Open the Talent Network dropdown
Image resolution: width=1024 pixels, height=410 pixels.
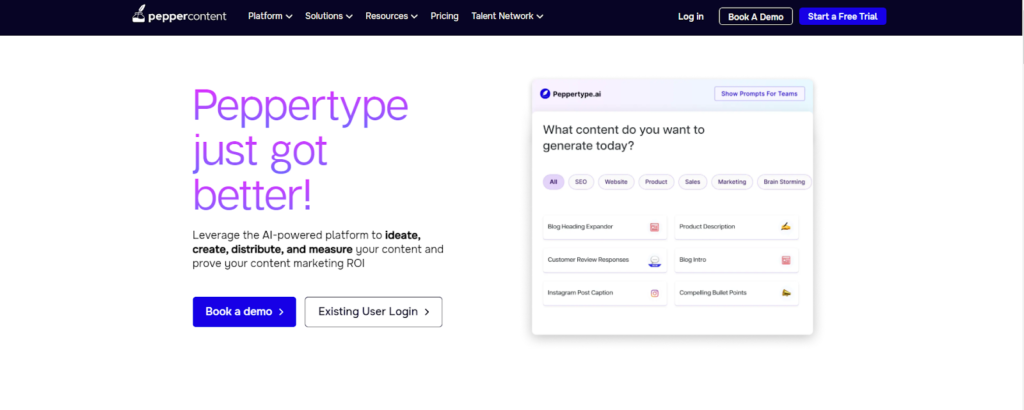tap(507, 16)
